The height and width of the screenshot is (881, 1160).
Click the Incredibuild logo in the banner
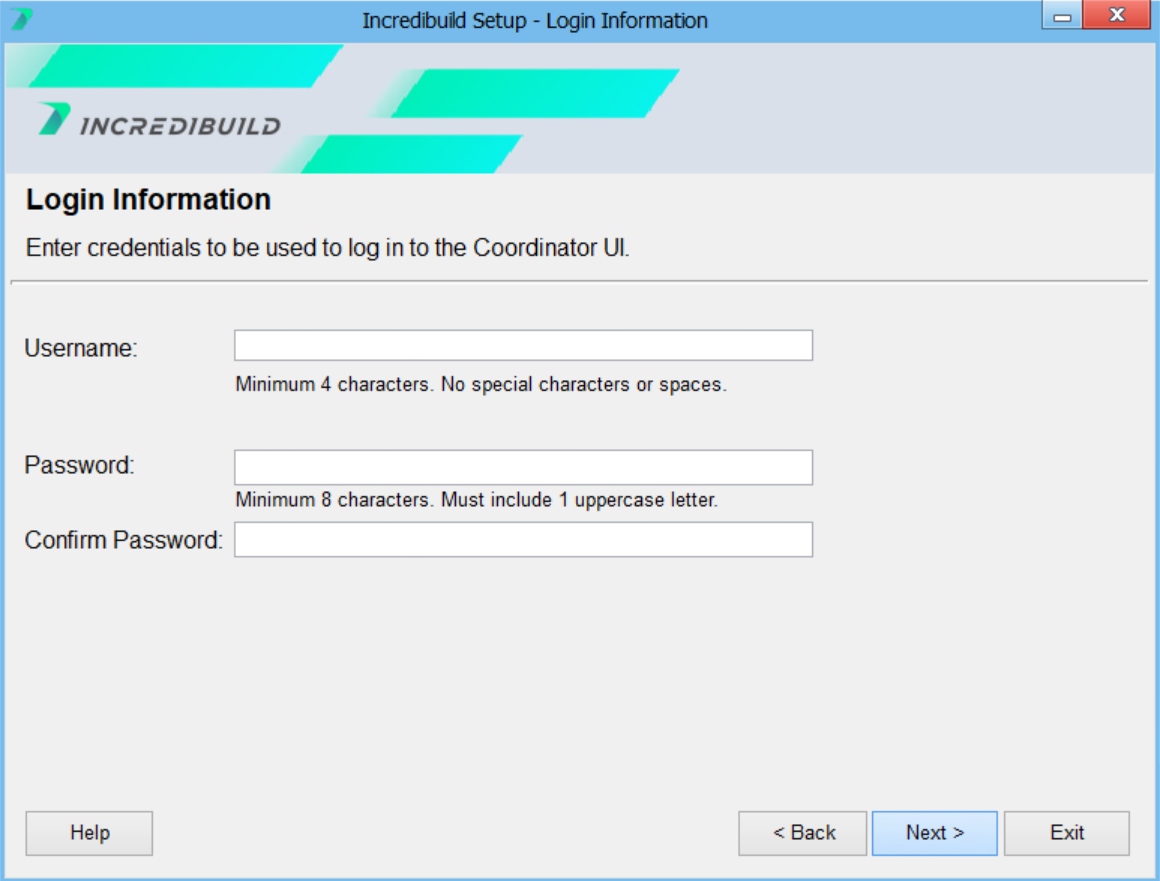pyautogui.click(x=160, y=121)
